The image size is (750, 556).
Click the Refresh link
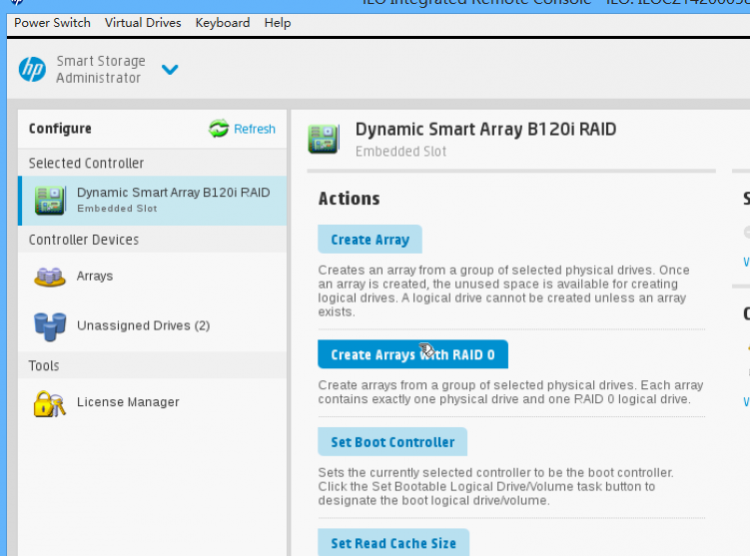click(254, 129)
